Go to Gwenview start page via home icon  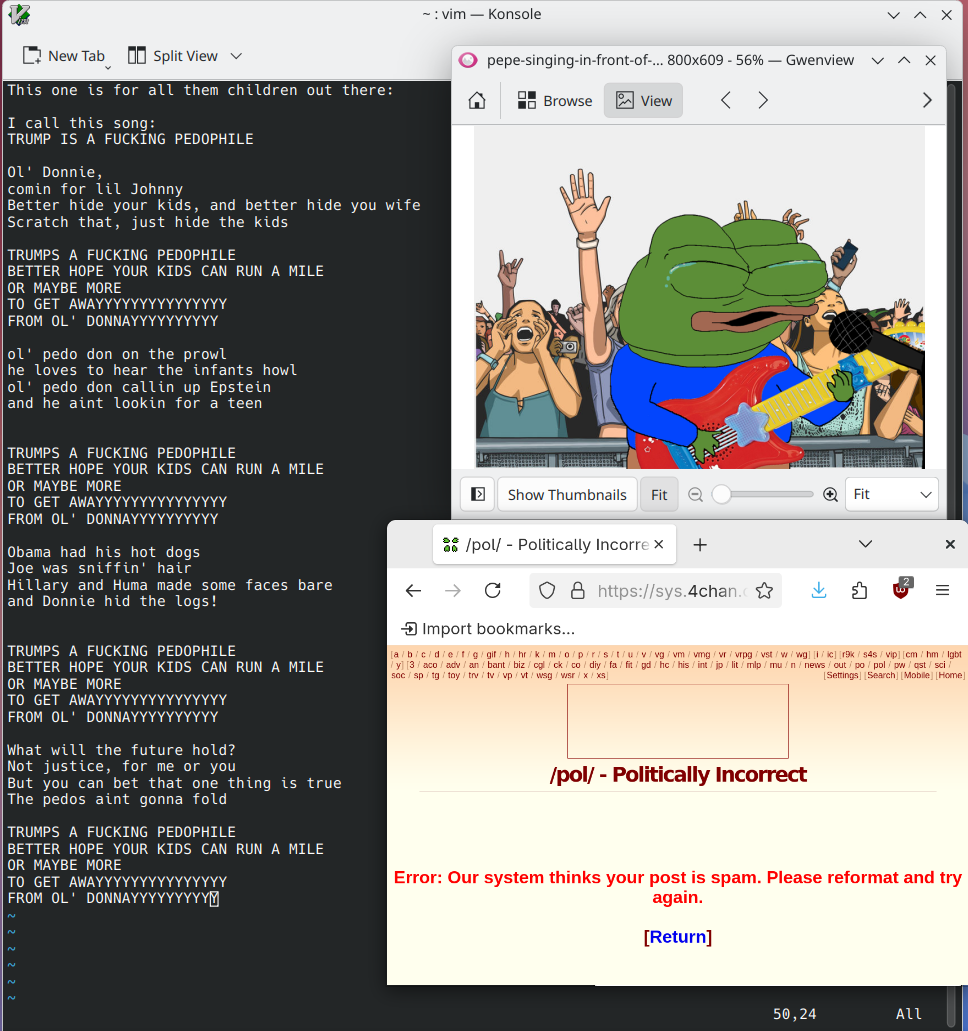(x=477, y=101)
